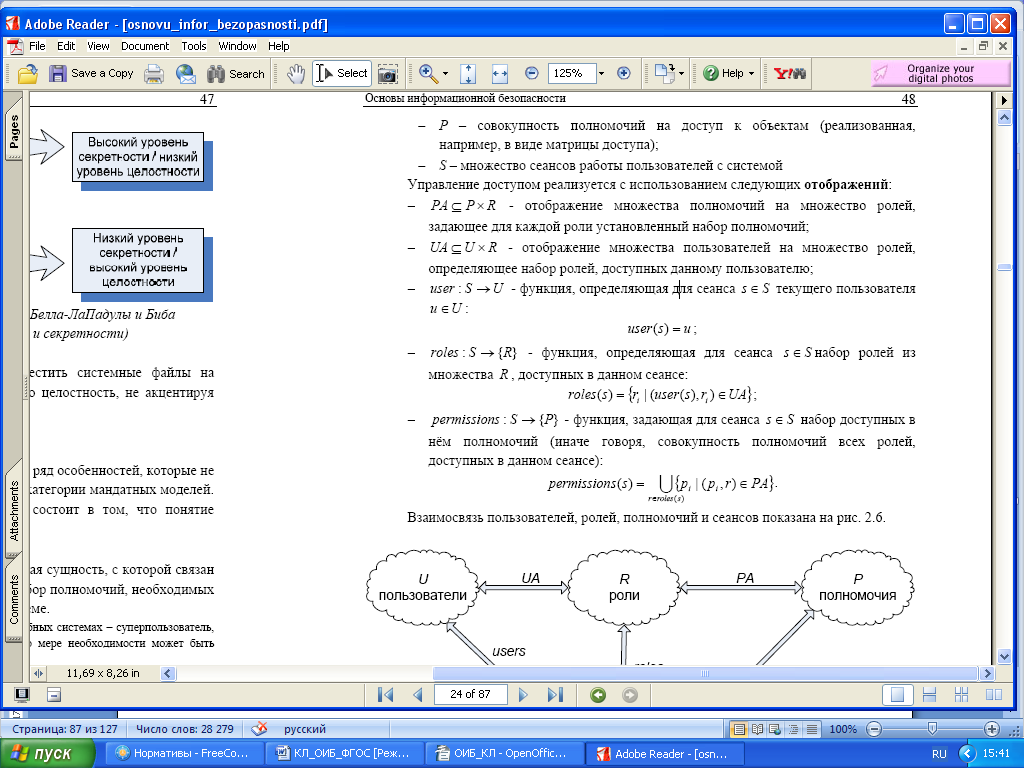Toggle full screen monitor icon at bottom left

(x=22, y=695)
